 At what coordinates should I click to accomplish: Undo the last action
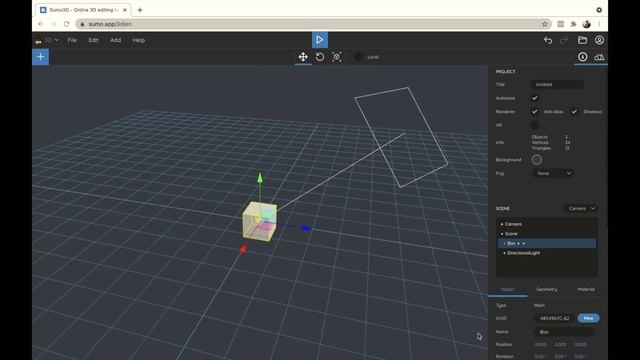[548, 40]
